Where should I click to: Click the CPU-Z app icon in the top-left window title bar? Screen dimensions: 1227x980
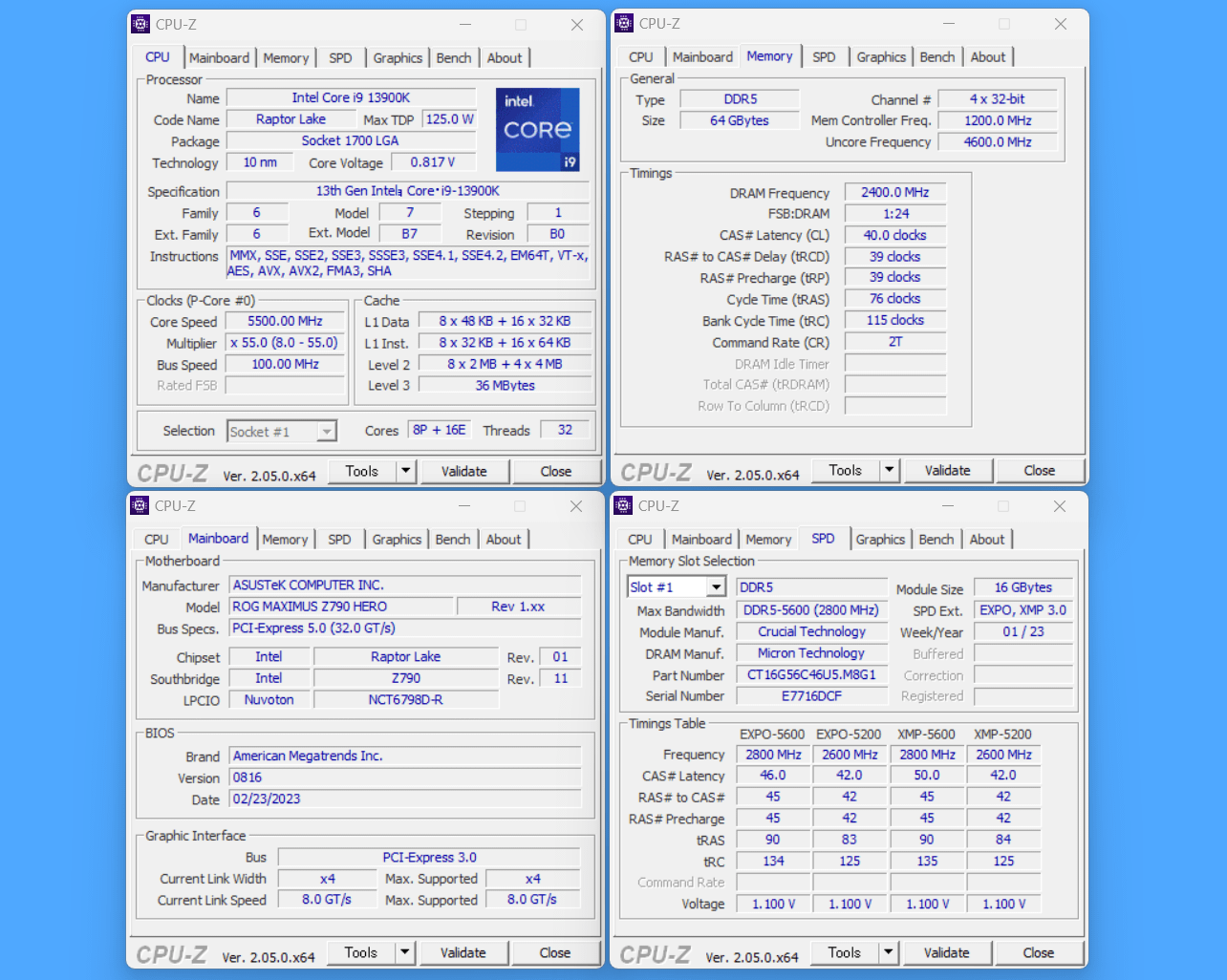click(x=140, y=25)
